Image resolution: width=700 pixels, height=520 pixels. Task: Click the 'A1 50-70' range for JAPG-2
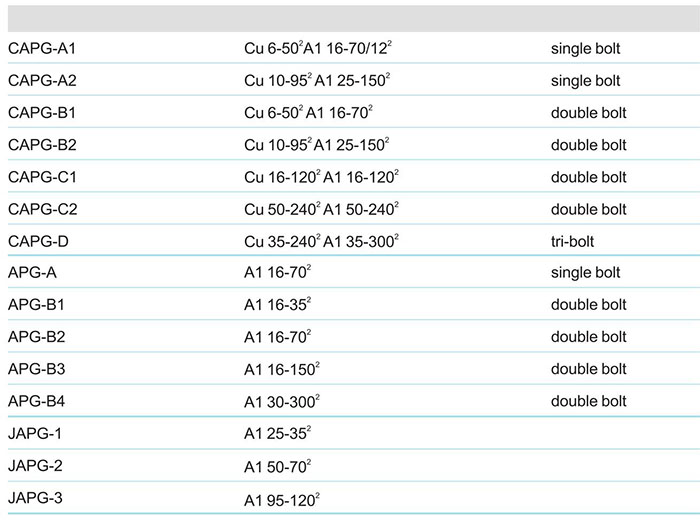click(x=277, y=465)
